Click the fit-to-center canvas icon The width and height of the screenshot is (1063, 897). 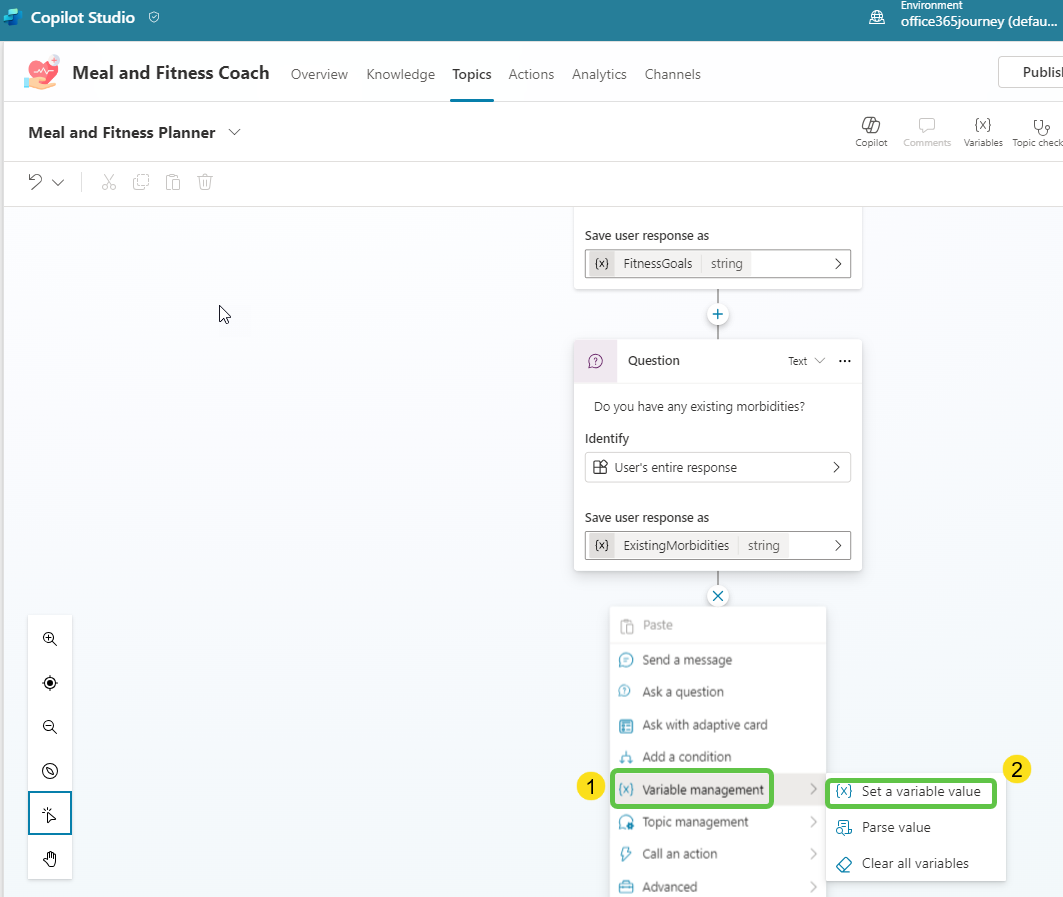click(x=50, y=683)
